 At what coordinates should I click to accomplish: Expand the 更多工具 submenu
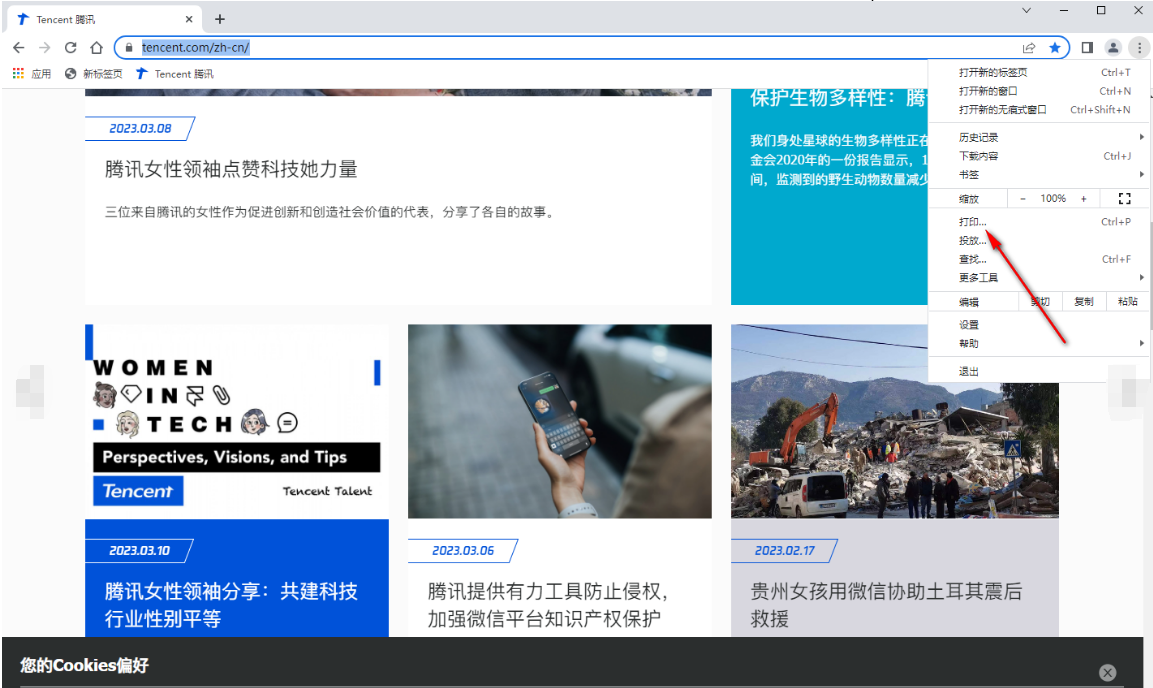975,277
